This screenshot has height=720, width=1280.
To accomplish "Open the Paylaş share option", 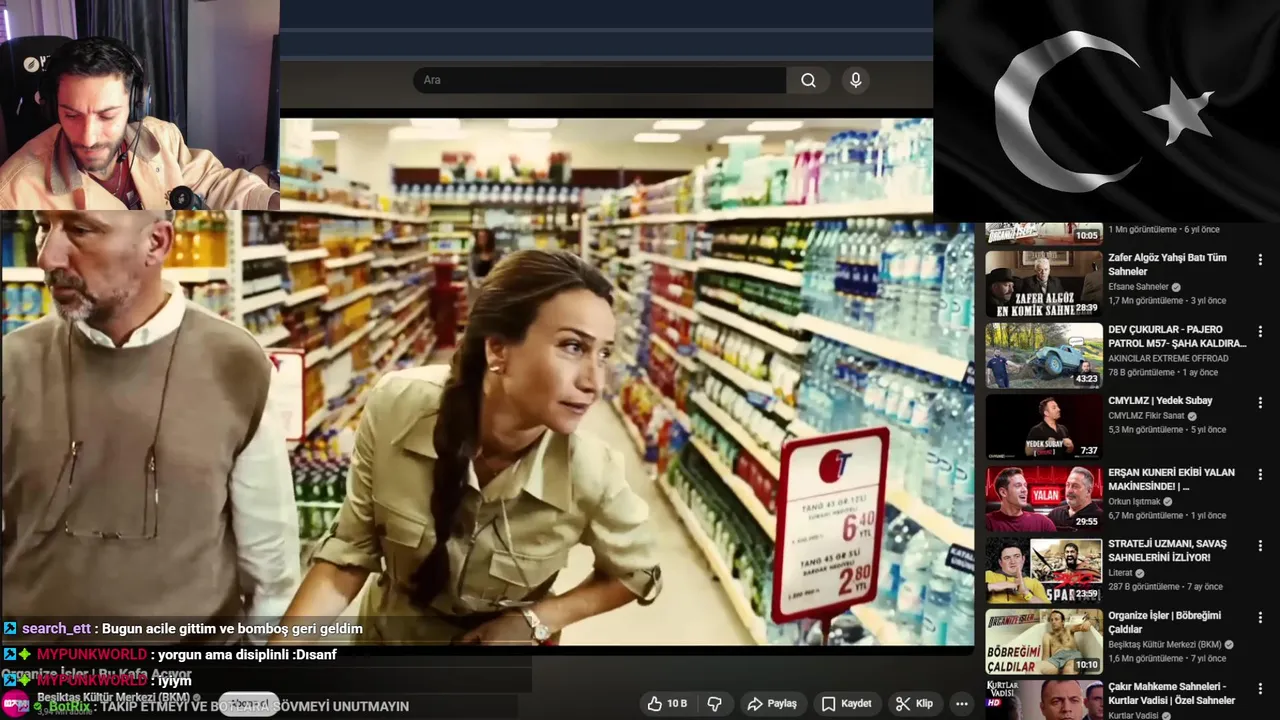I will pyautogui.click(x=772, y=704).
